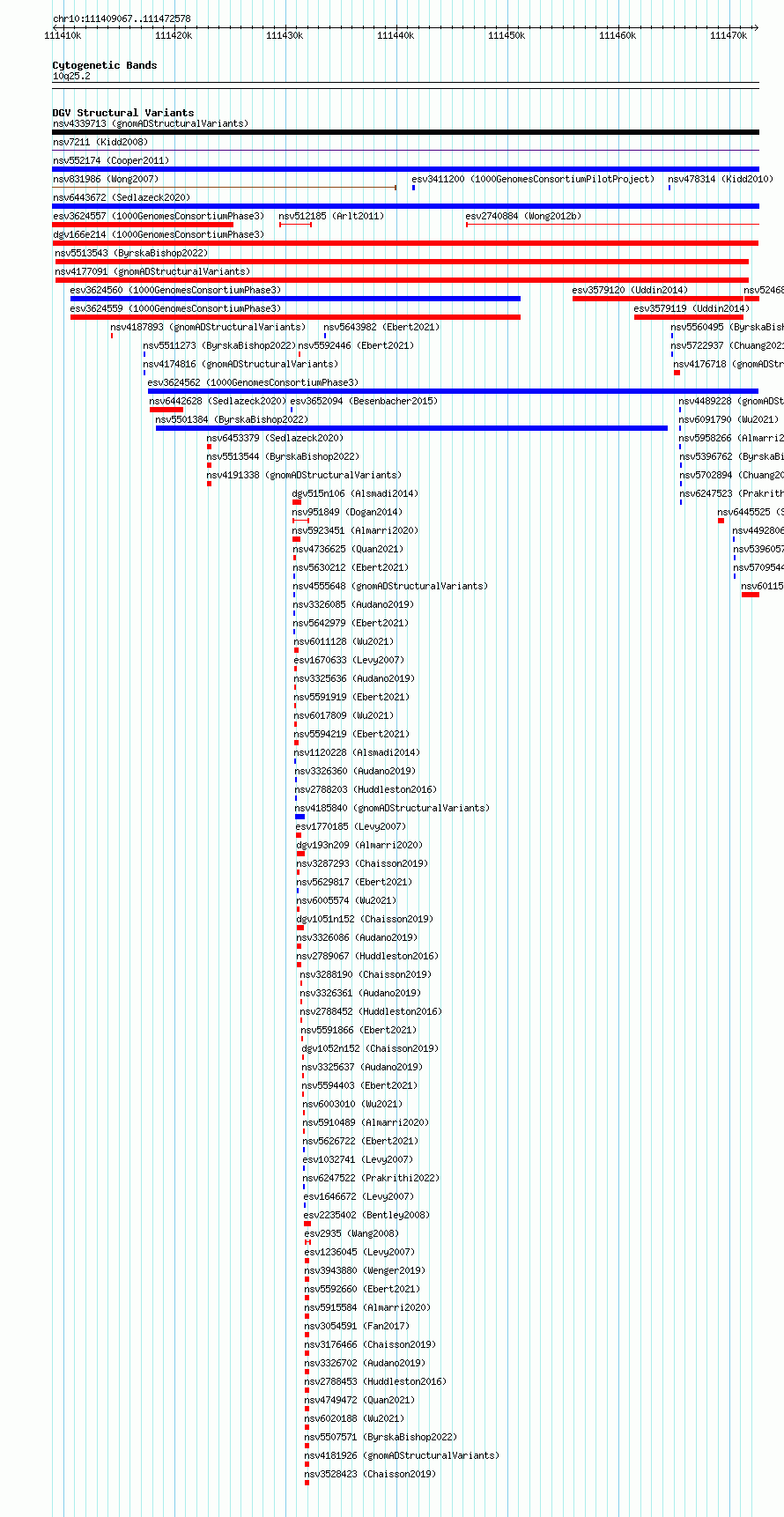Viewport: 784px width, 1517px height.
Task: Click the esv3624559 red variant bar
Action: pos(295,317)
